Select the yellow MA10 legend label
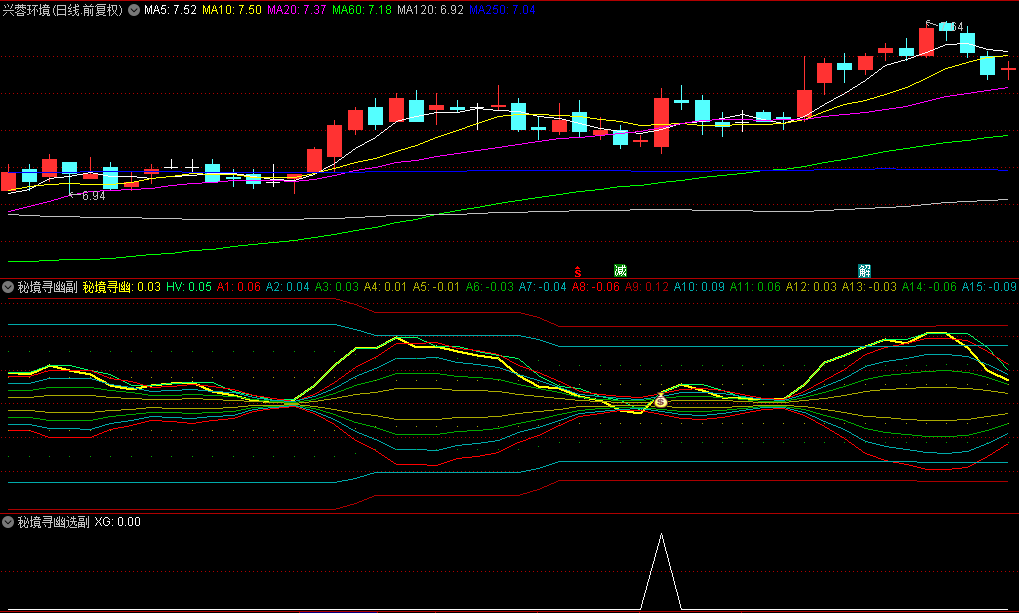Screen dimensions: 1019x613 point(232,10)
